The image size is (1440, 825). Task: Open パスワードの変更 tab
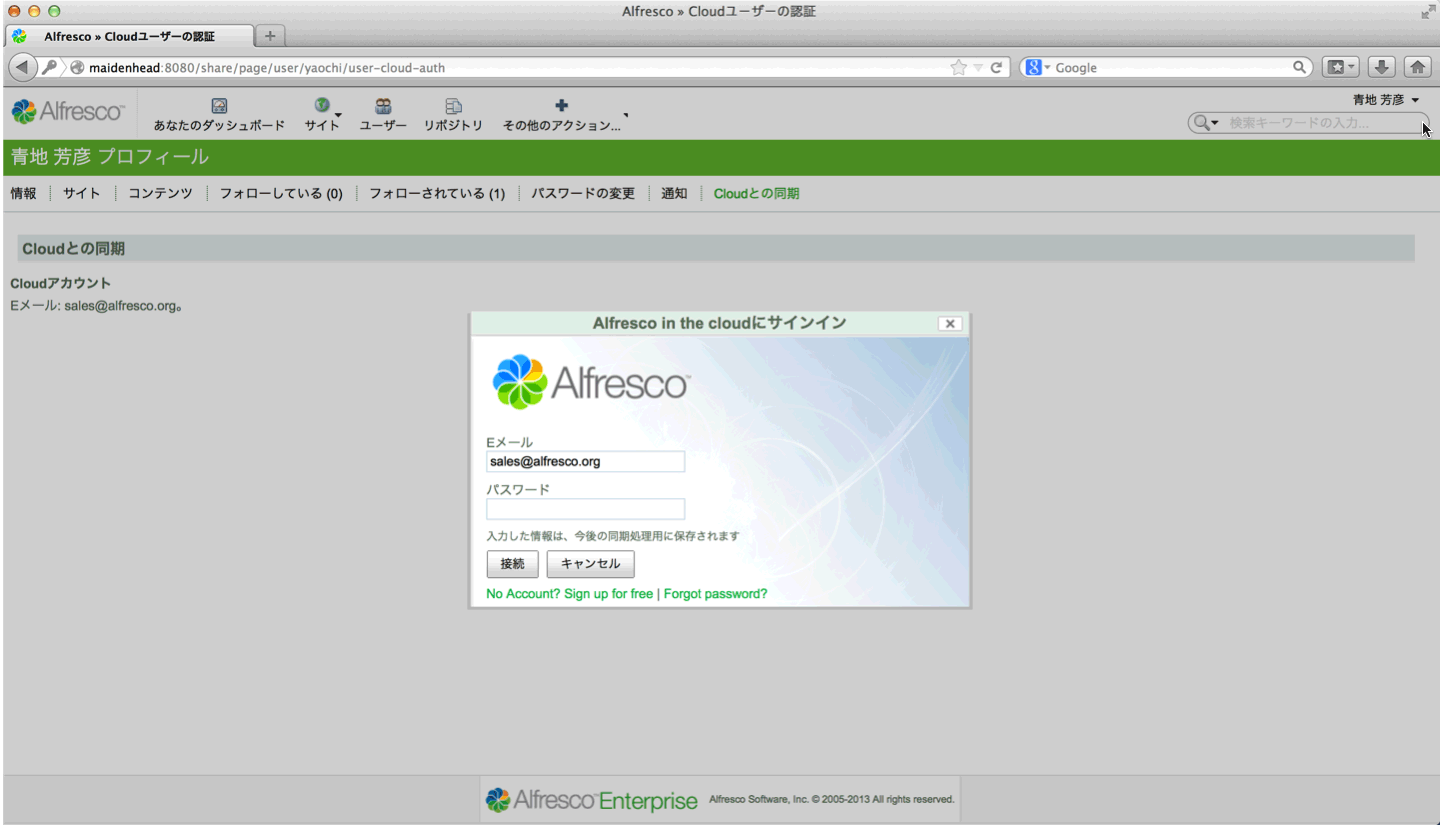point(583,193)
